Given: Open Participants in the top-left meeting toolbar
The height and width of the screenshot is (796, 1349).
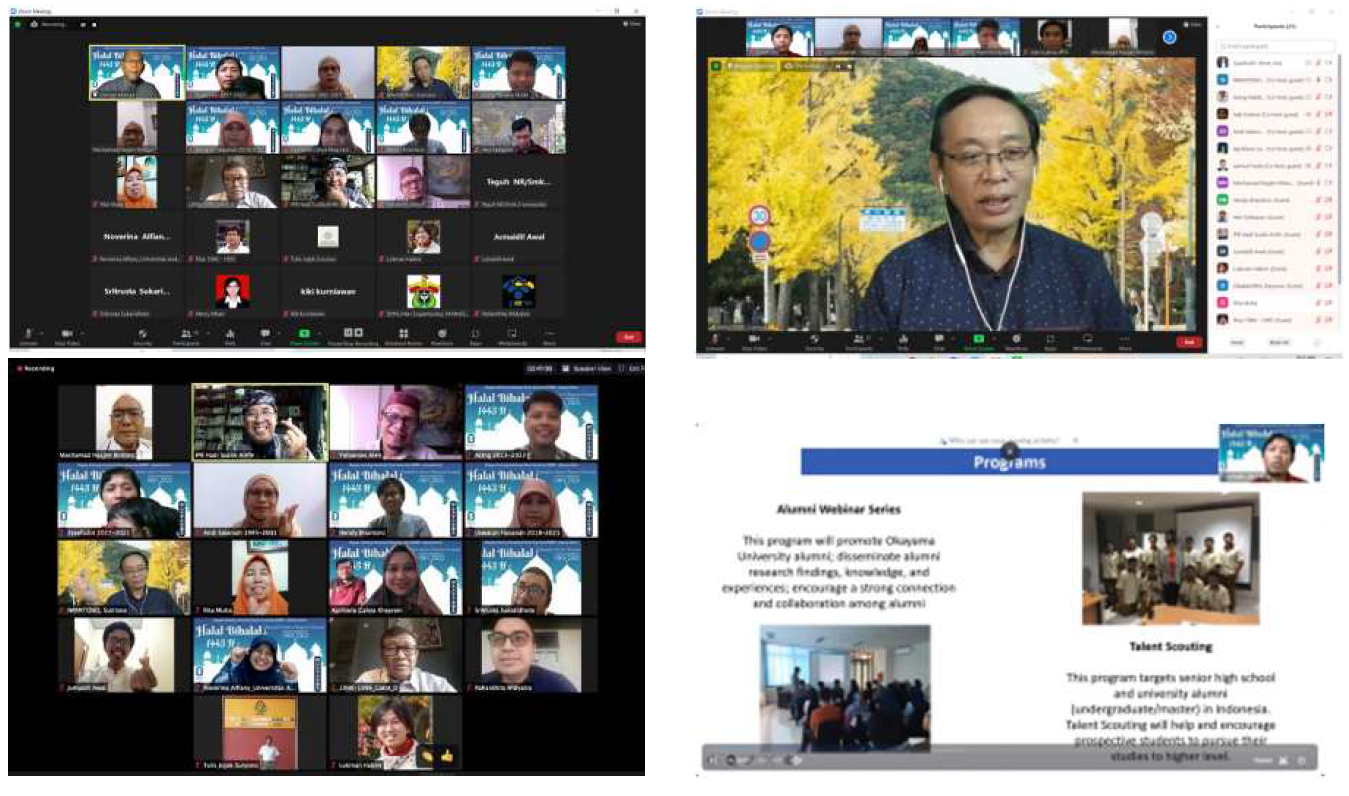Looking at the screenshot, I should point(187,335).
